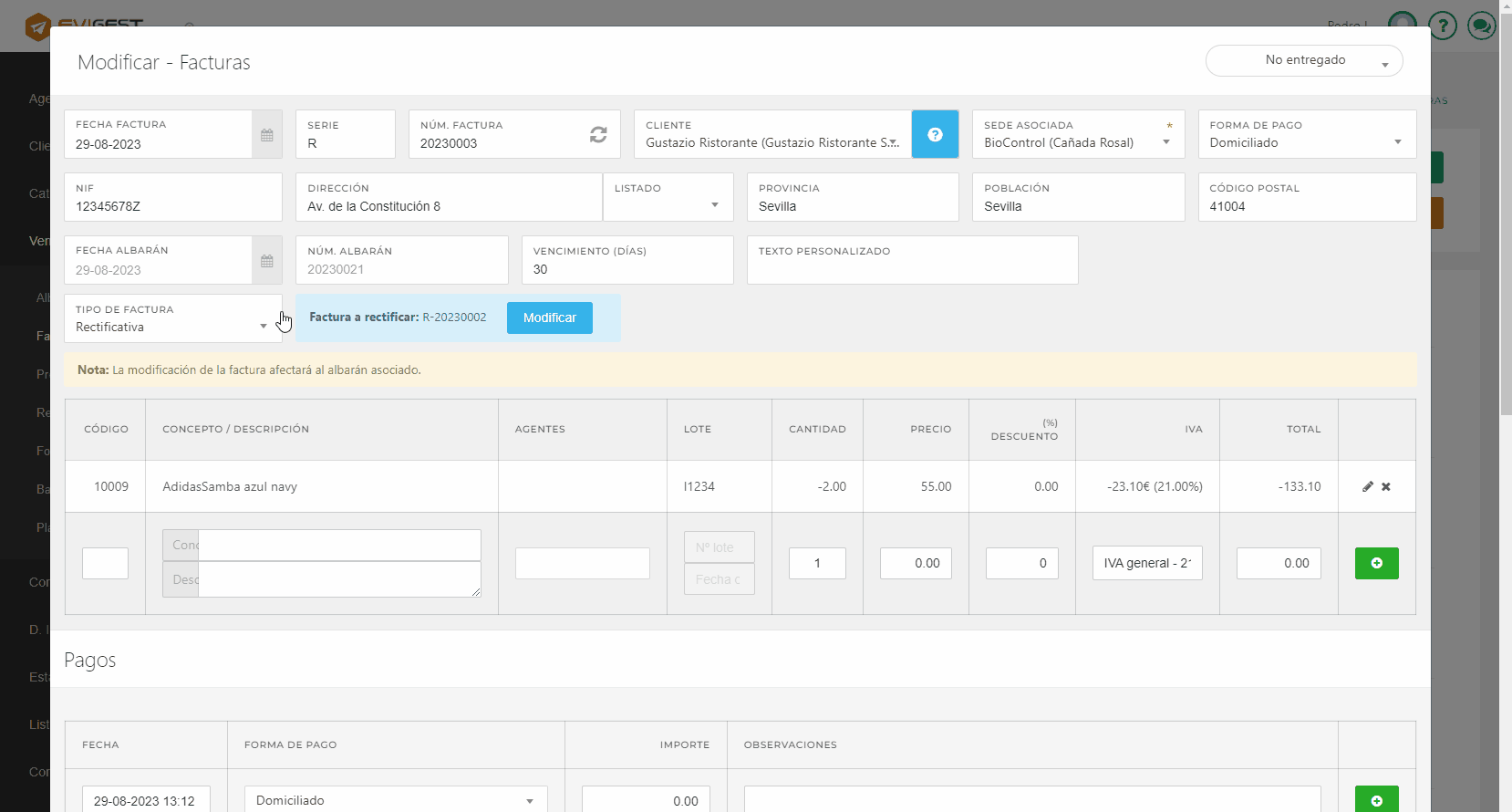Open the Listado dropdown
The width and height of the screenshot is (1512, 812).
pyautogui.click(x=668, y=205)
